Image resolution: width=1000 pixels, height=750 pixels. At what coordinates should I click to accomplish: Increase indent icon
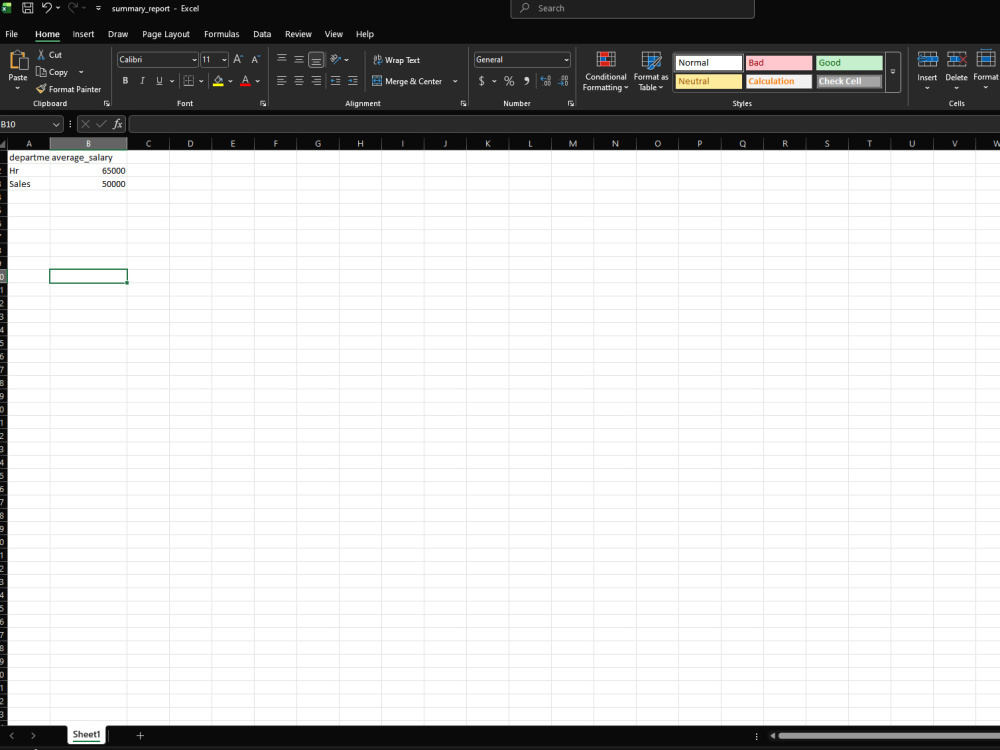click(x=353, y=81)
